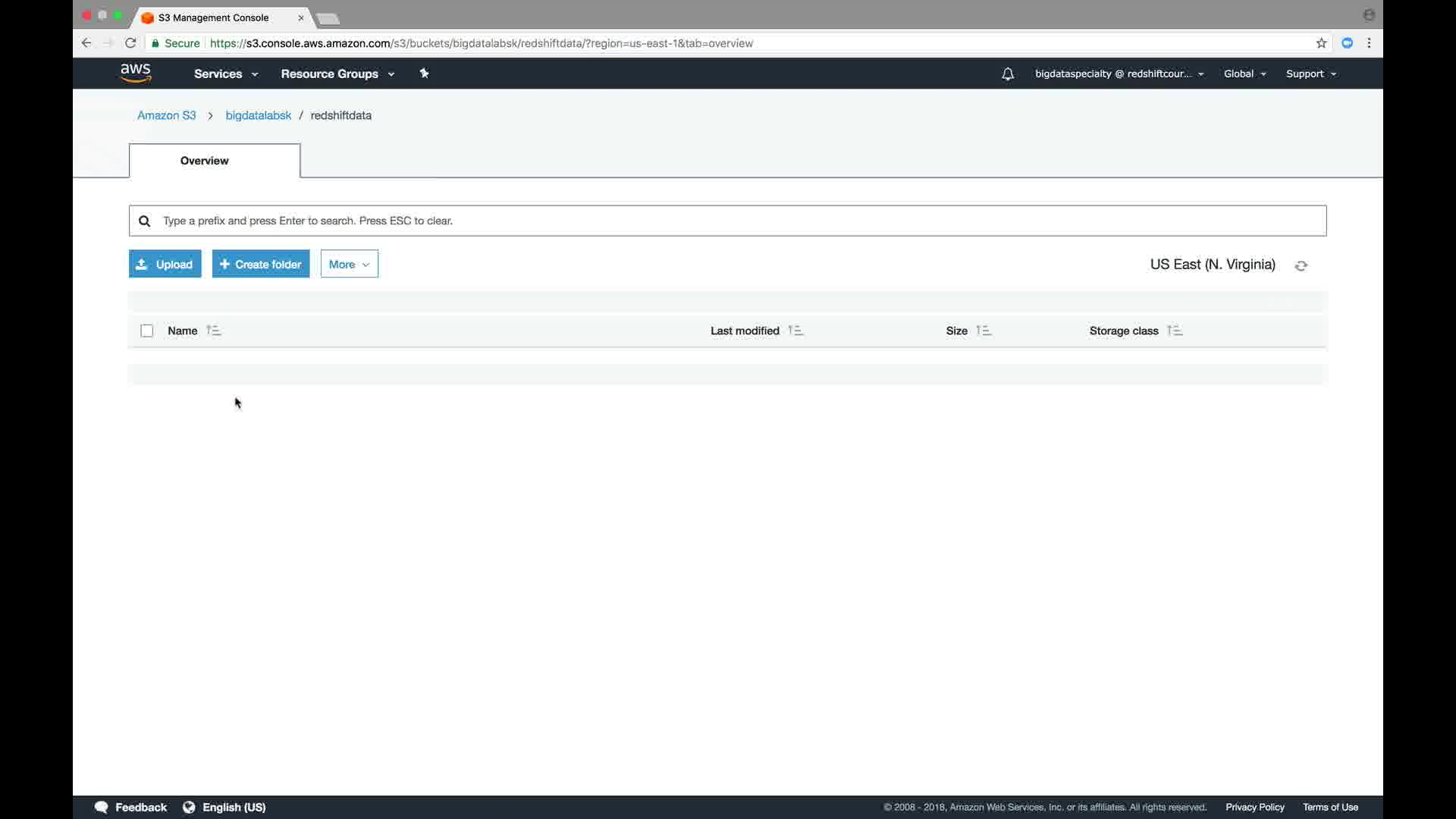Open the More actions dropdown
Screen dimensions: 1456x819
click(349, 264)
